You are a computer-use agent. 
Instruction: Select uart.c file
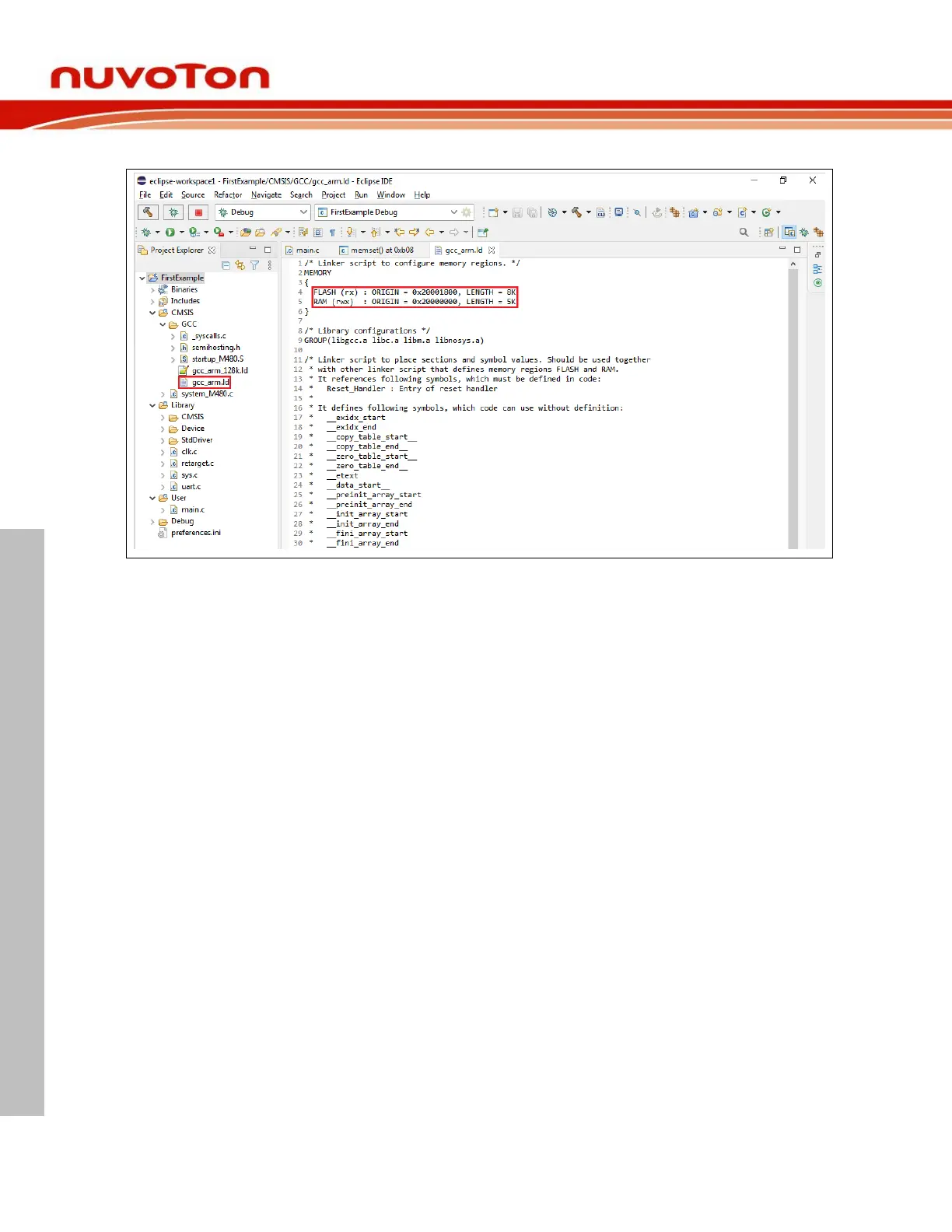[191, 487]
